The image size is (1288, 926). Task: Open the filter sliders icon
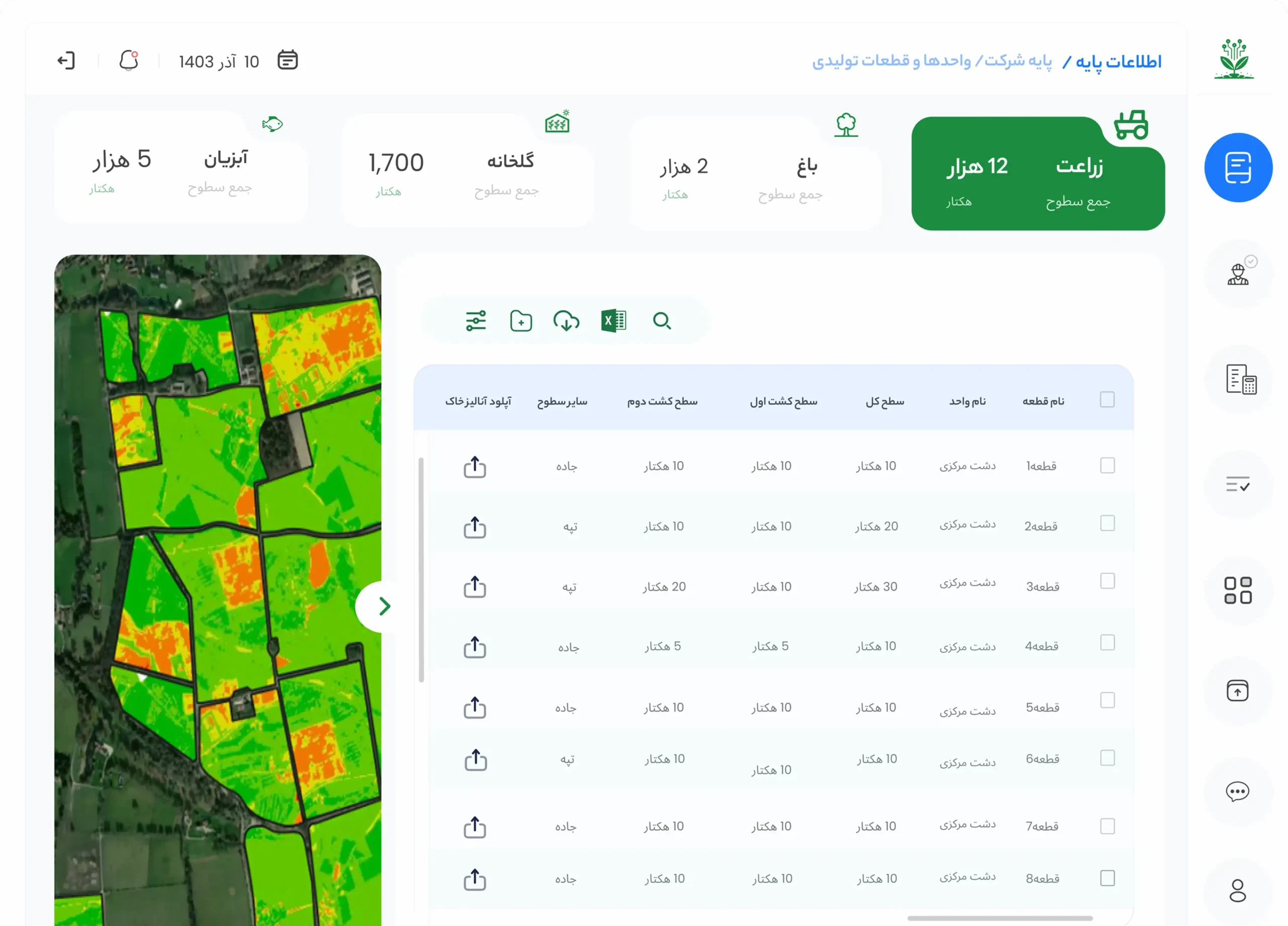476,321
